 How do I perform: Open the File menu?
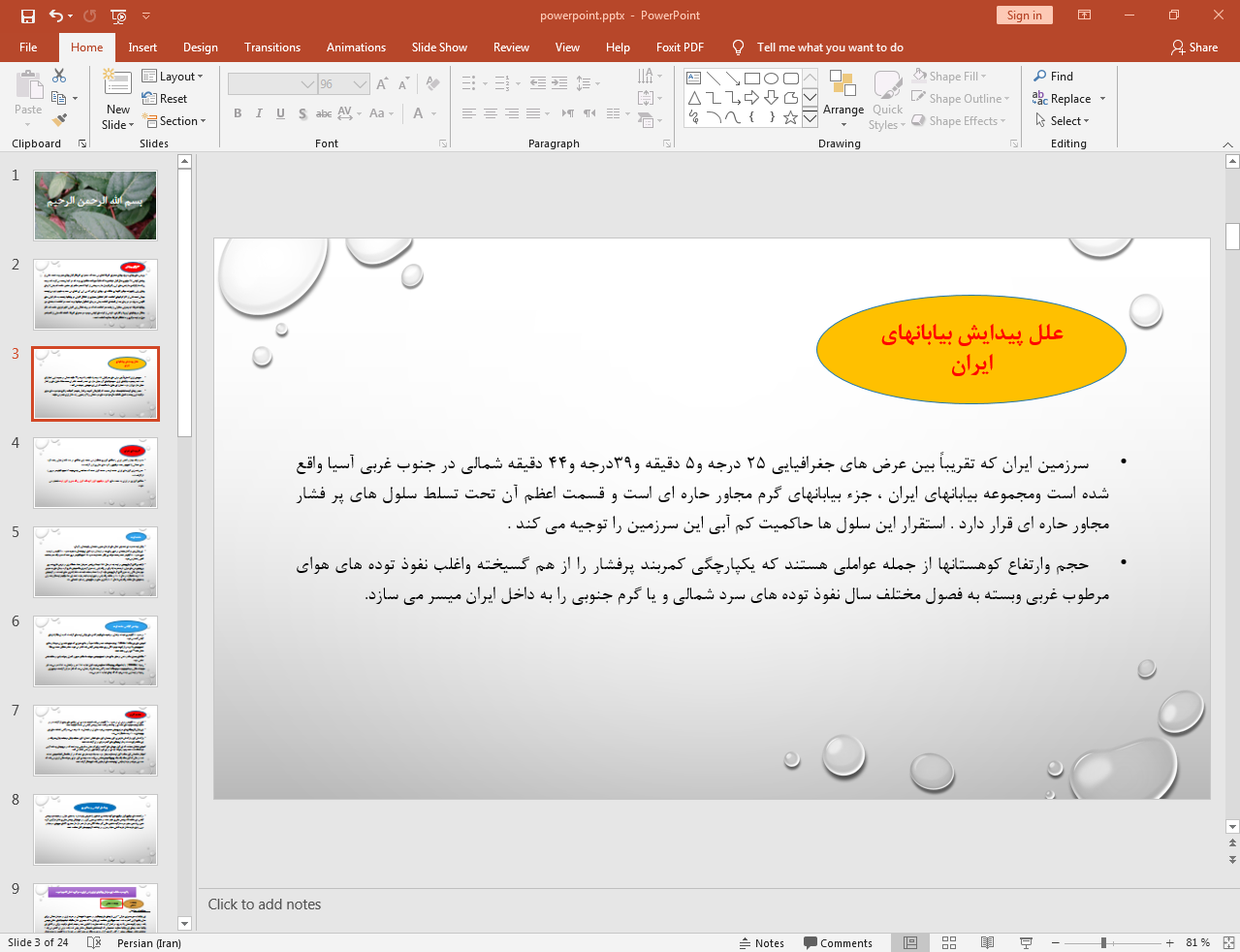tap(28, 48)
